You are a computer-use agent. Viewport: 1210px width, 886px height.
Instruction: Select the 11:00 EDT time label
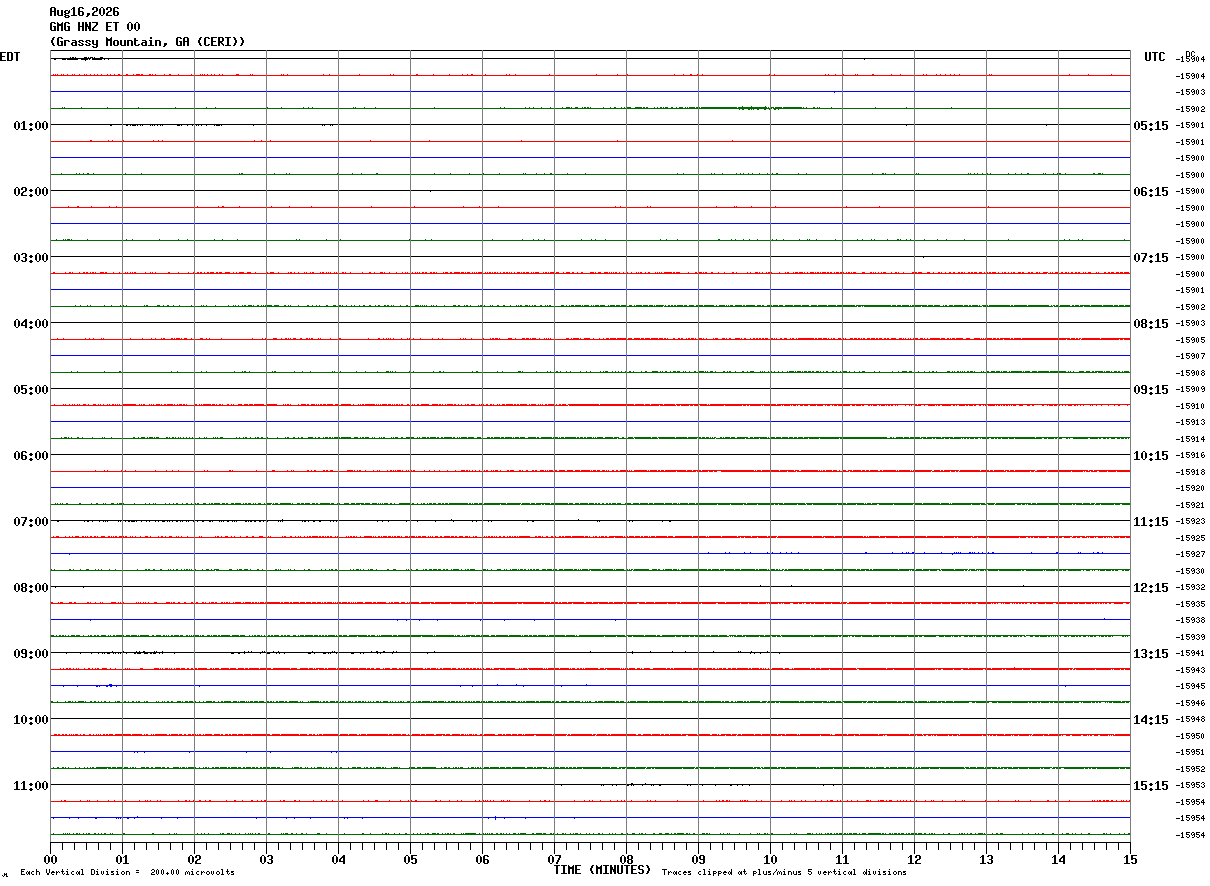(x=31, y=786)
